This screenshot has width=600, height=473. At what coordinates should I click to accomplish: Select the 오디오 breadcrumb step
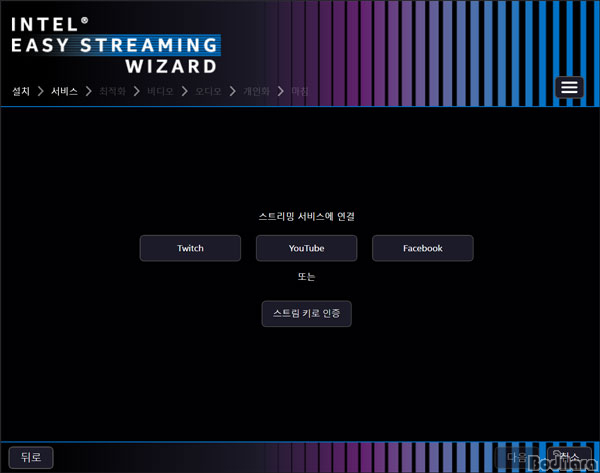click(208, 91)
